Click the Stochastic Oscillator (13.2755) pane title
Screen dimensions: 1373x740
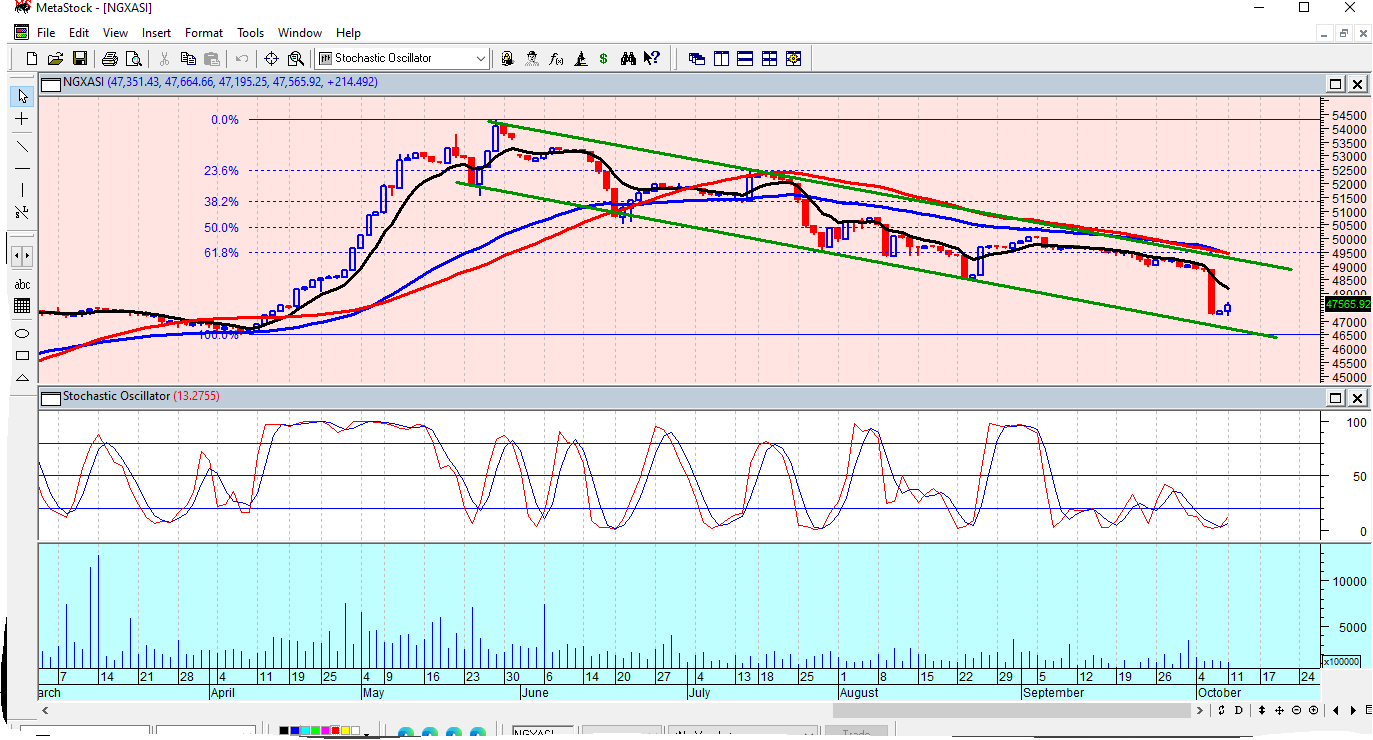tap(141, 397)
